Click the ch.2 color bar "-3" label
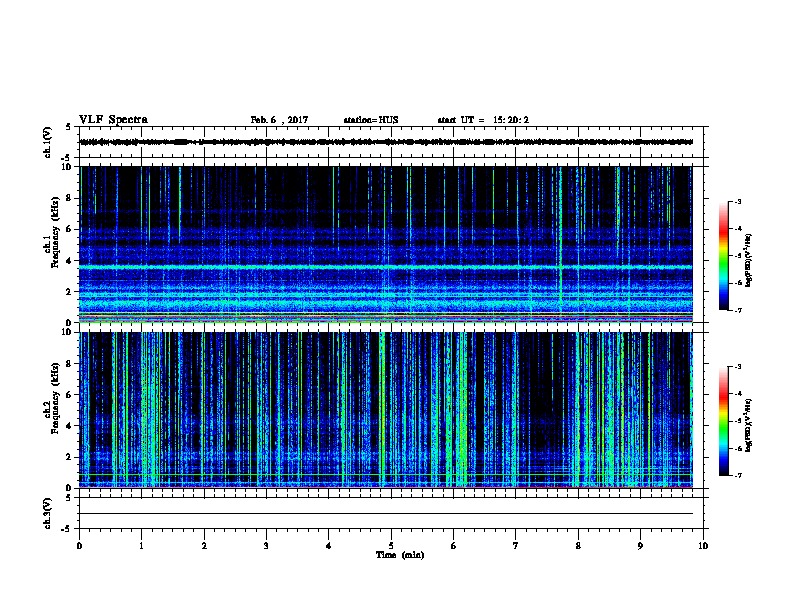792x612 pixels. tap(737, 367)
